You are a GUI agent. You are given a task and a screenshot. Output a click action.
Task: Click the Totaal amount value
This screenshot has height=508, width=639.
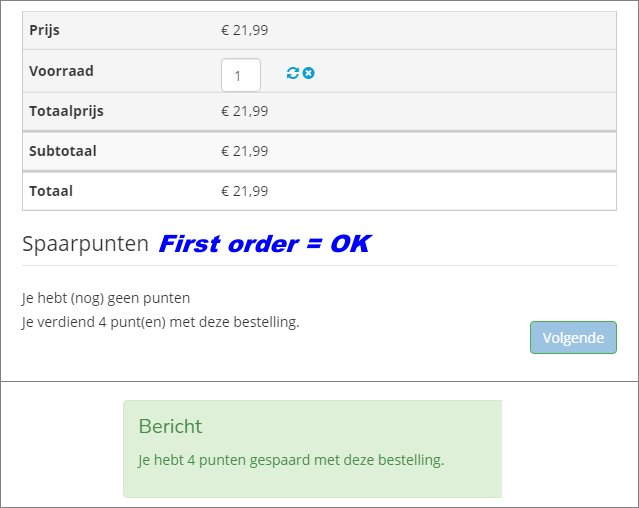pos(244,190)
